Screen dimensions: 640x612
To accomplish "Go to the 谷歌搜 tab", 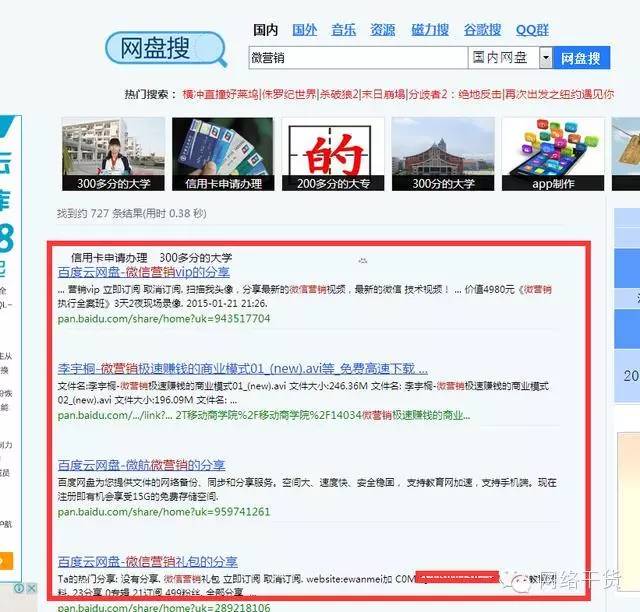I will coord(482,30).
